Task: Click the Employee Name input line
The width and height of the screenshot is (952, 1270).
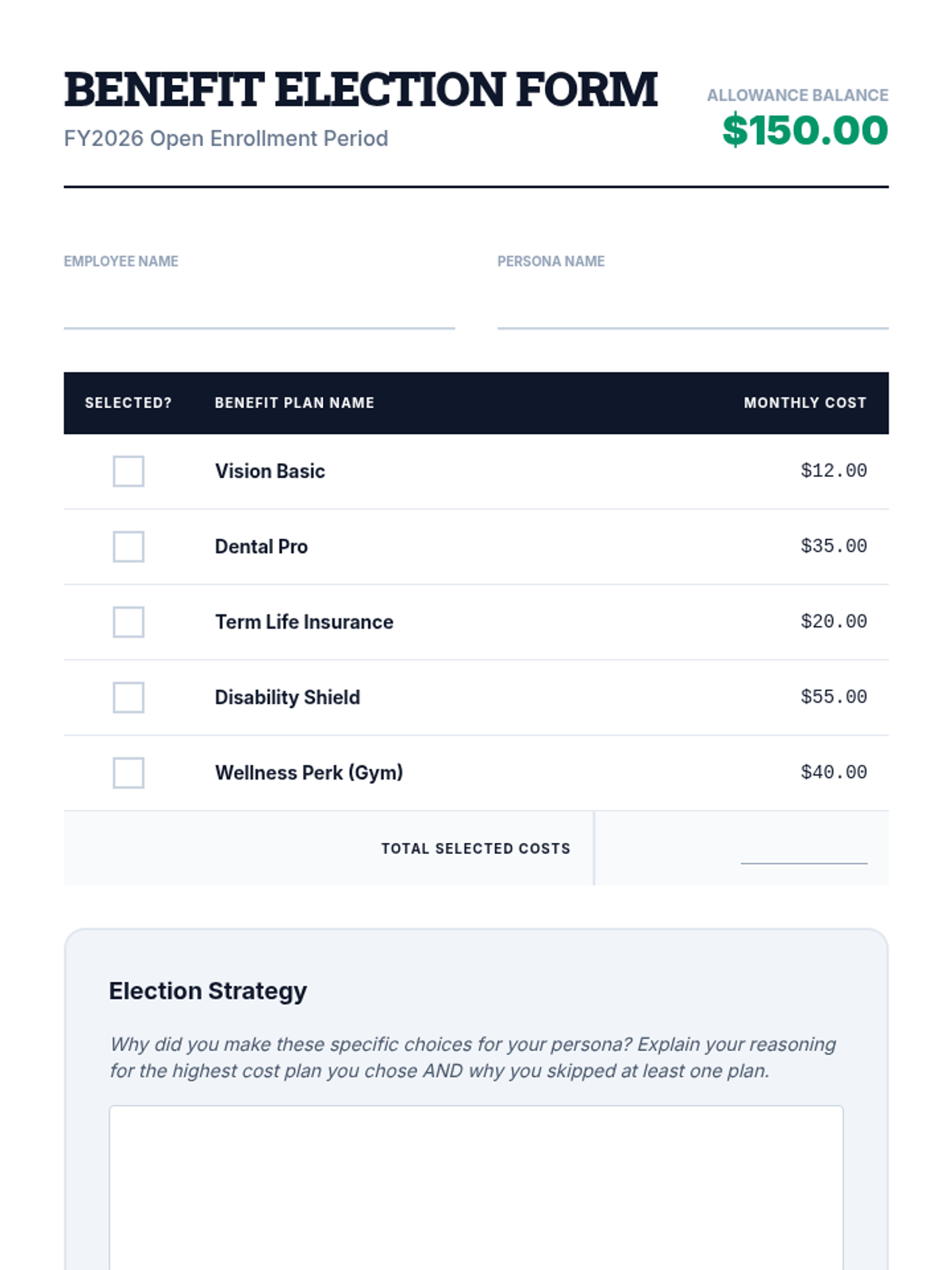Action: [x=259, y=308]
